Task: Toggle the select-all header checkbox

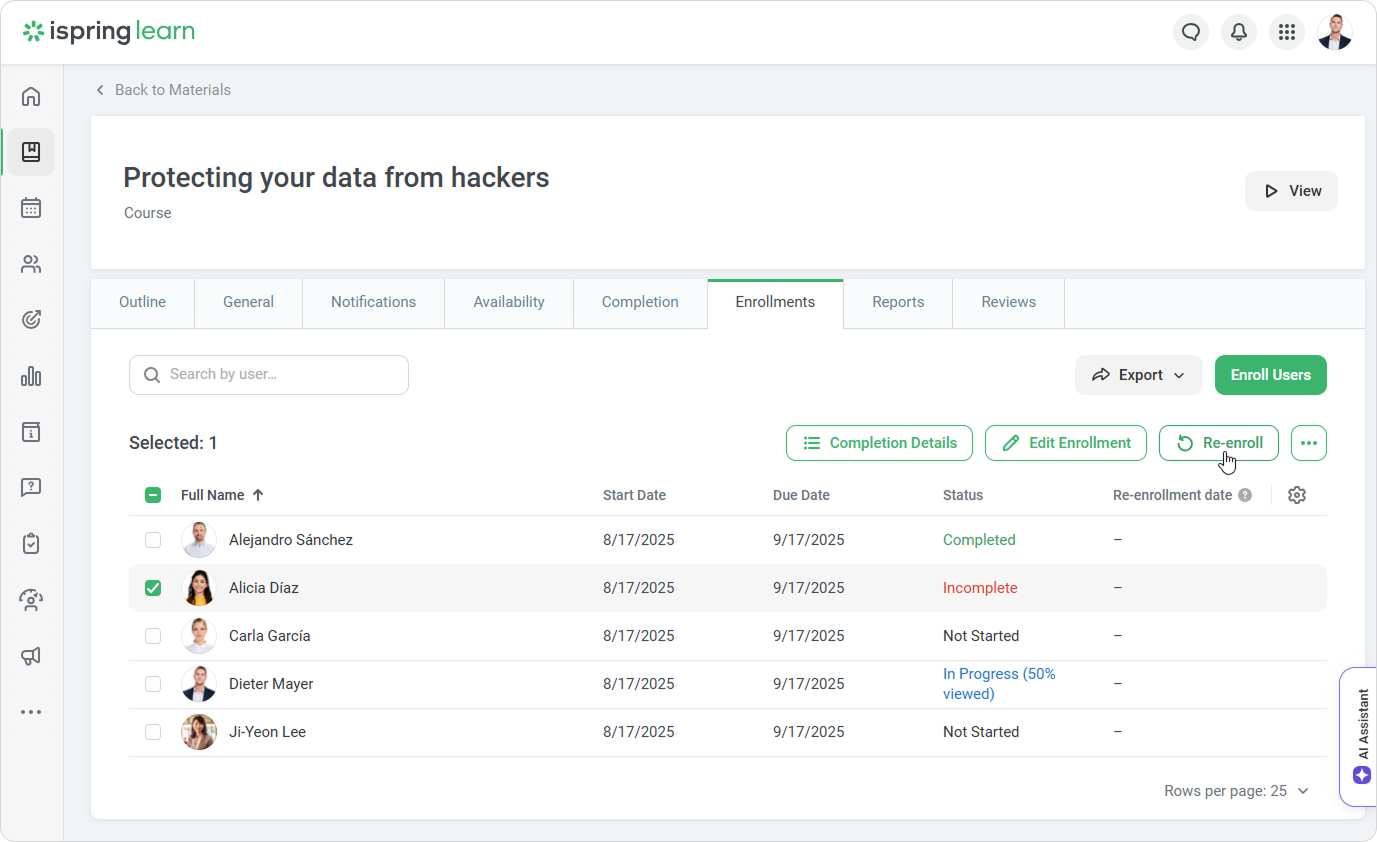Action: tap(153, 495)
